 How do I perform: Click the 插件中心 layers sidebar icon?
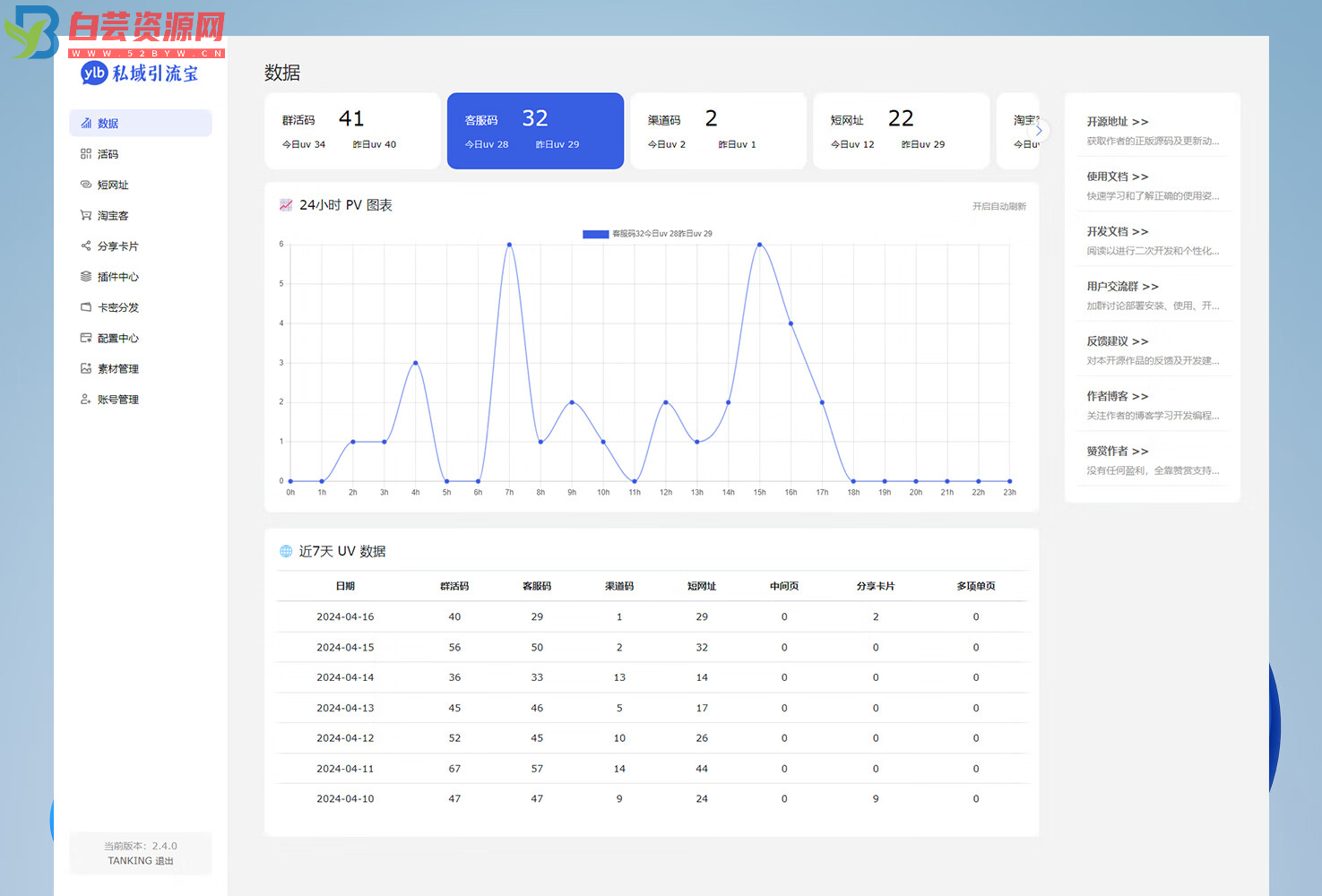pyautogui.click(x=86, y=276)
